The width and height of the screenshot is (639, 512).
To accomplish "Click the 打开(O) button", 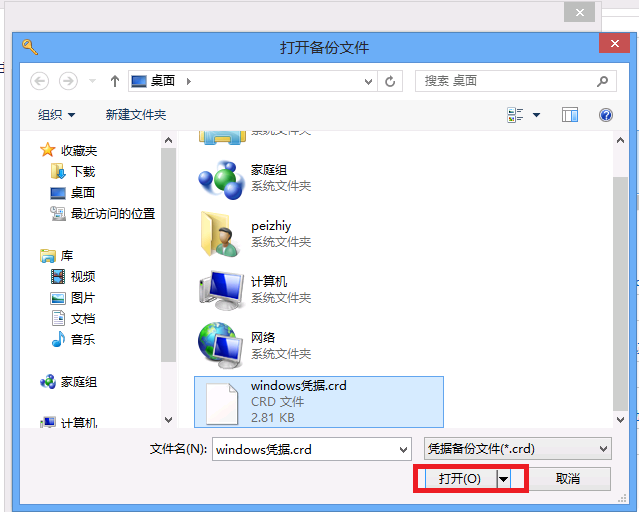I will [x=460, y=479].
